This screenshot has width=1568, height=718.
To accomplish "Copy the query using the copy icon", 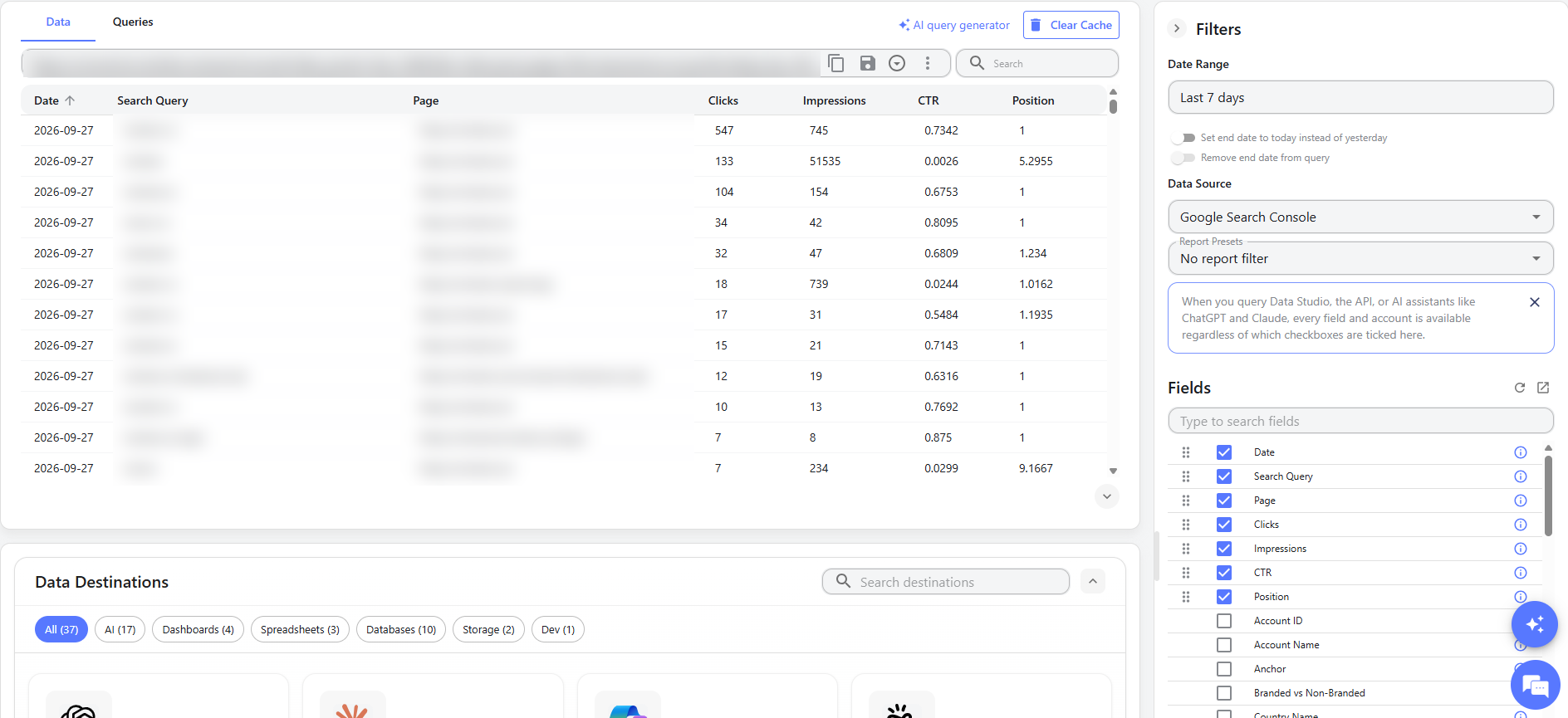I will pos(836,63).
